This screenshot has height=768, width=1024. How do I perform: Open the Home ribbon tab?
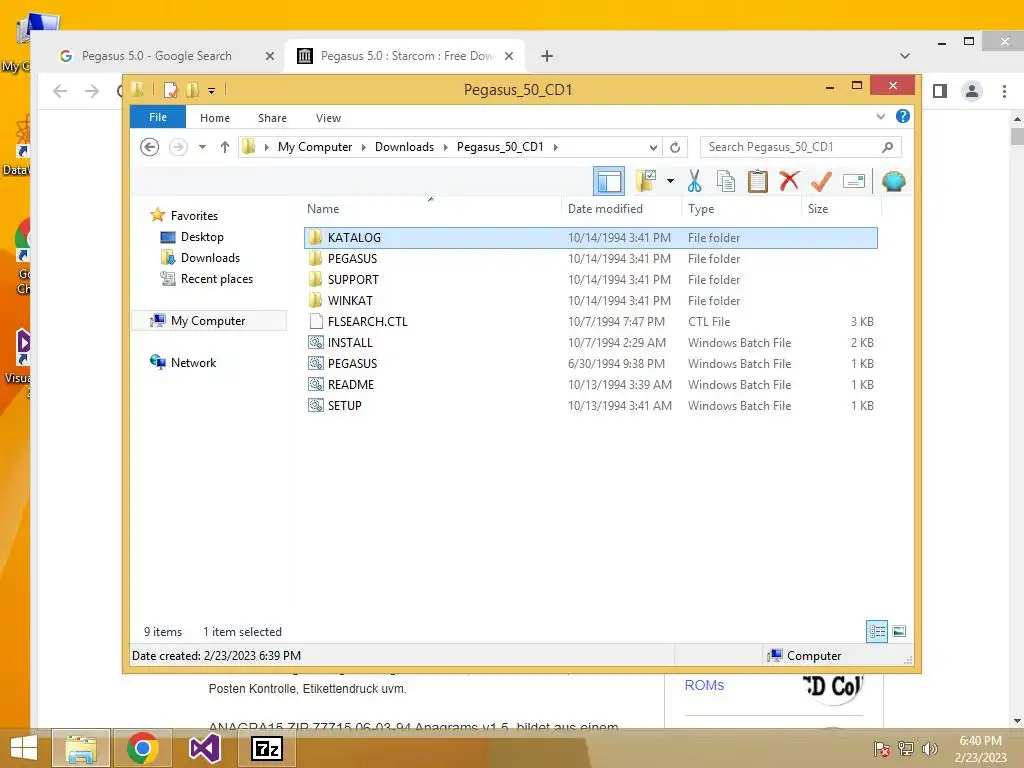[215, 118]
